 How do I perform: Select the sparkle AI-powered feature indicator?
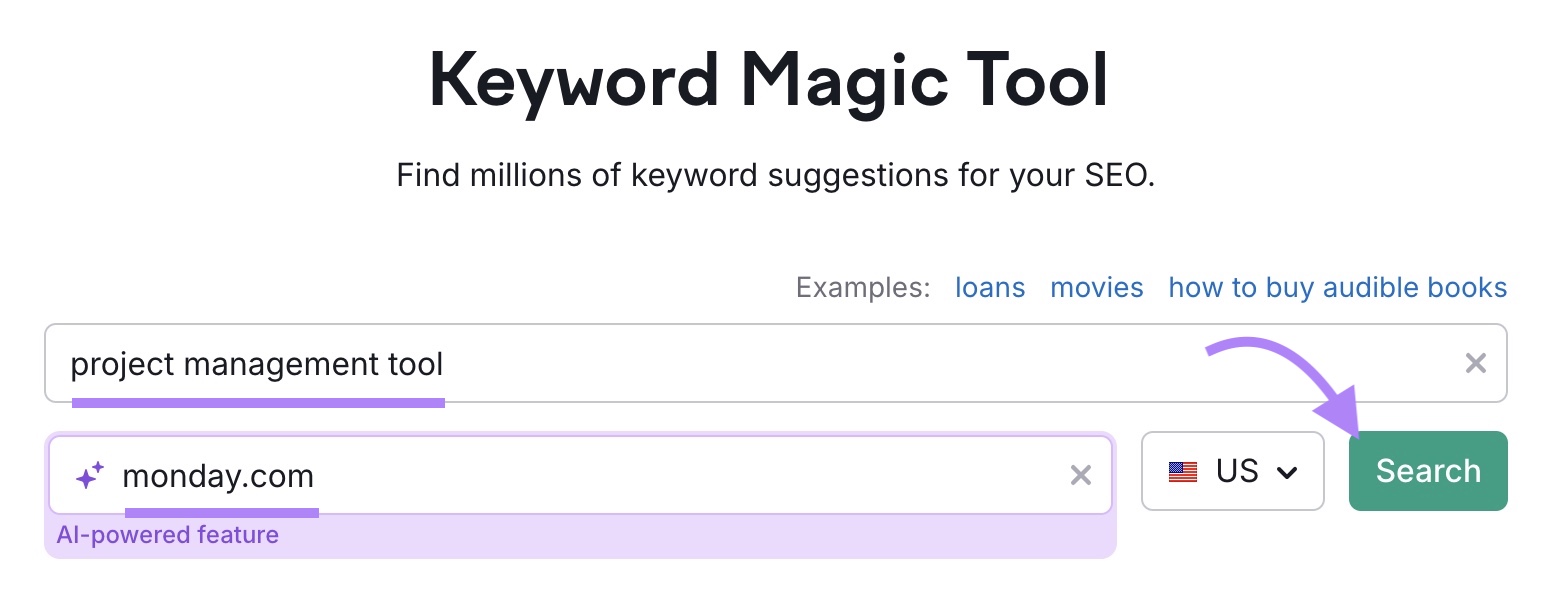pyautogui.click(x=89, y=474)
